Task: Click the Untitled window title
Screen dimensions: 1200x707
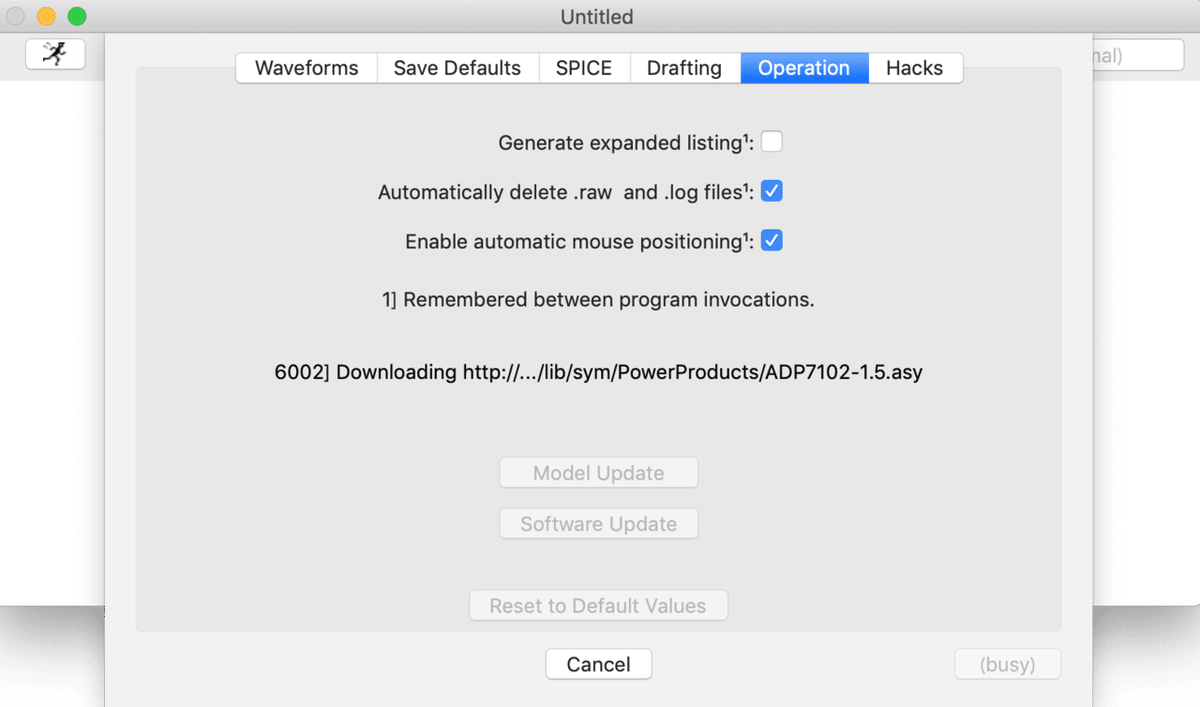Action: pyautogui.click(x=597, y=17)
